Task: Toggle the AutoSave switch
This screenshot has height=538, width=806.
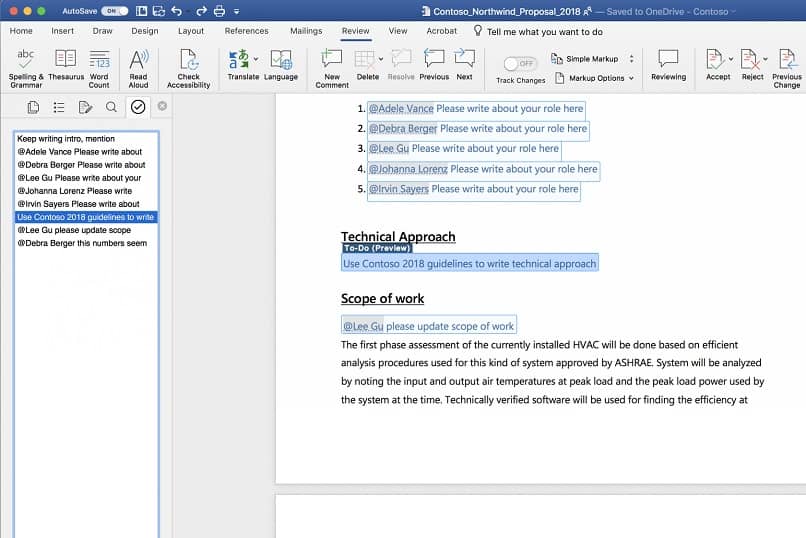Action: pyautogui.click(x=114, y=11)
